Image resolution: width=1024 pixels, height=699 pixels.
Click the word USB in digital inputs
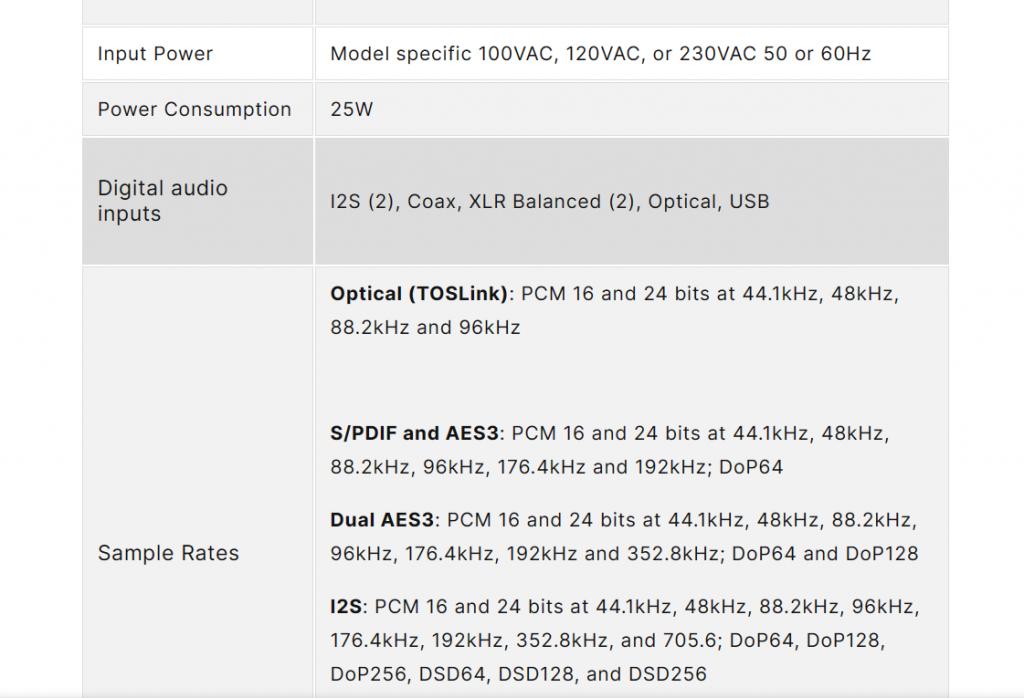point(749,201)
